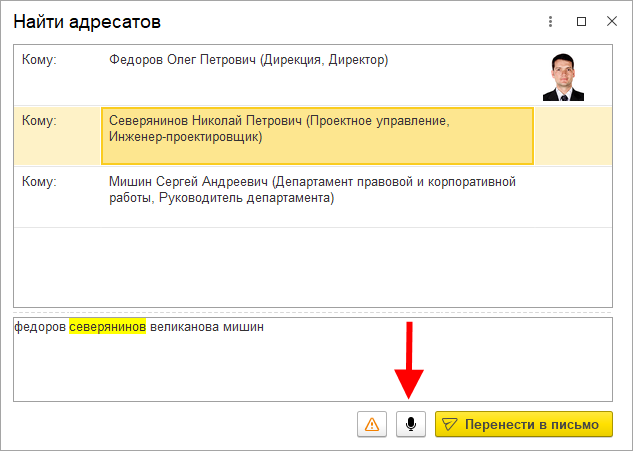Click the orange warning triangle button
Viewport: 633px width, 451px height.
click(x=372, y=424)
